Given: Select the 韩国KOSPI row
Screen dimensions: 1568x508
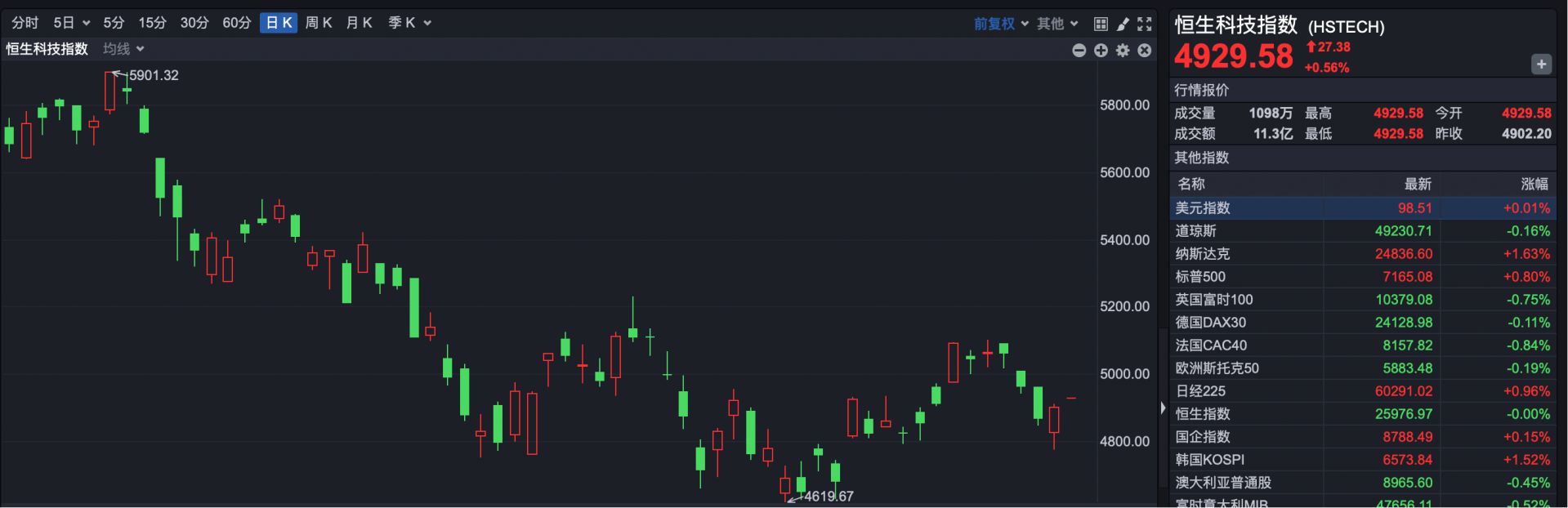Looking at the screenshot, I should point(1363,460).
